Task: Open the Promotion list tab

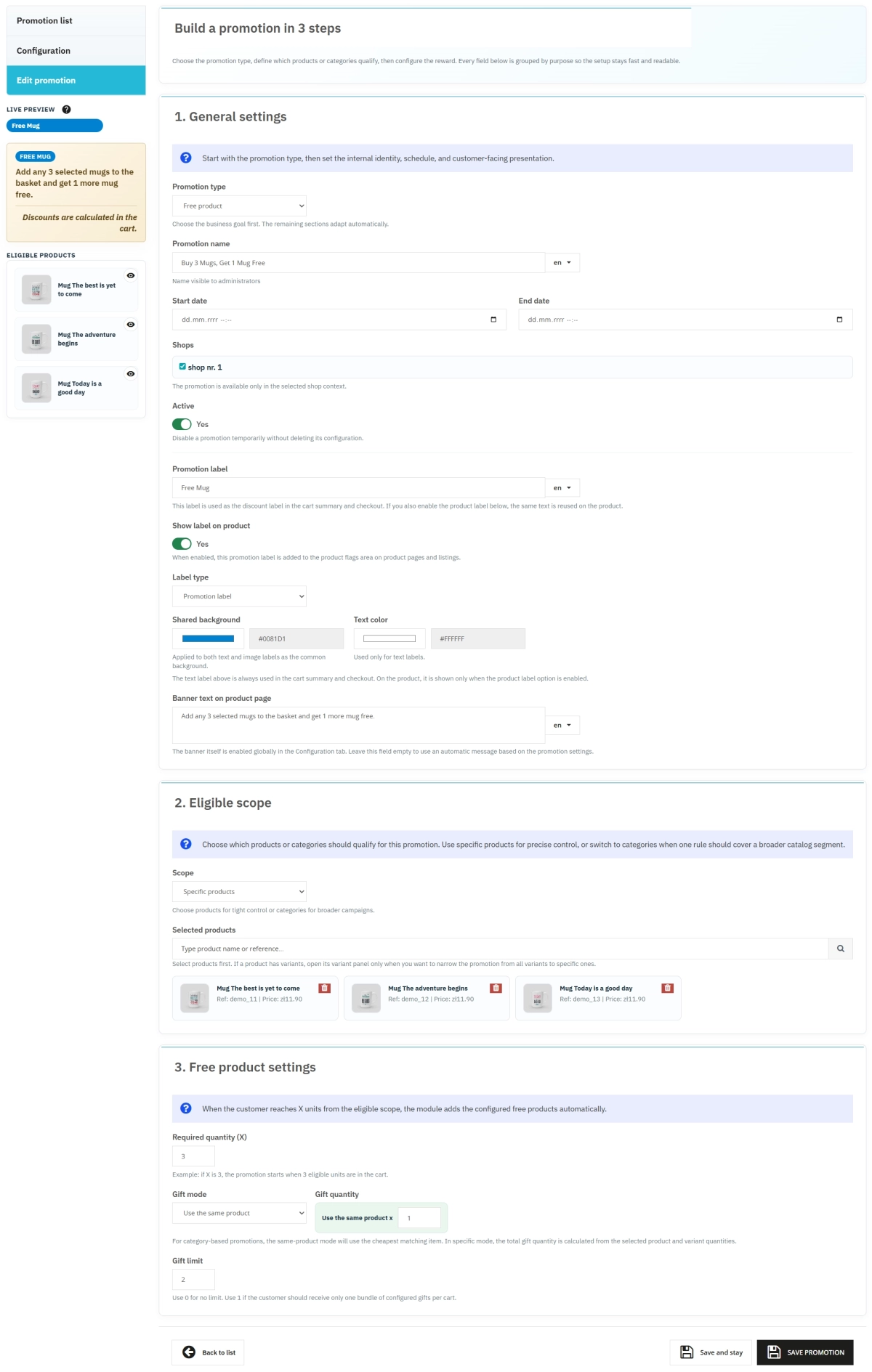Action: point(76,21)
